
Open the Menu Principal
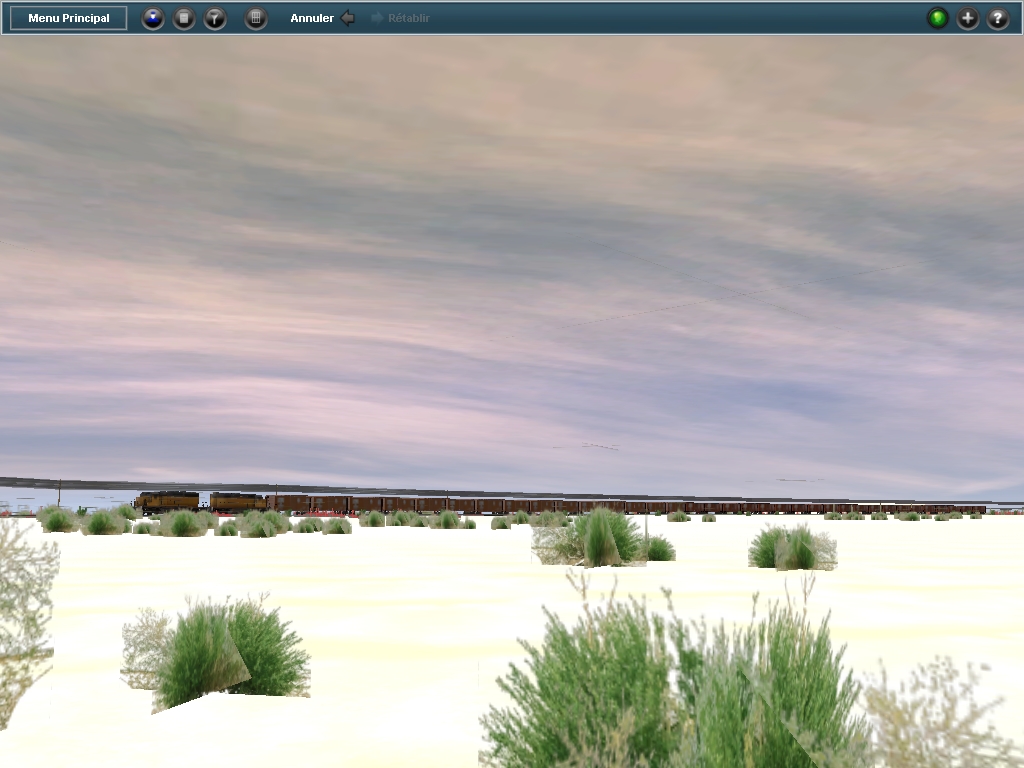point(69,18)
